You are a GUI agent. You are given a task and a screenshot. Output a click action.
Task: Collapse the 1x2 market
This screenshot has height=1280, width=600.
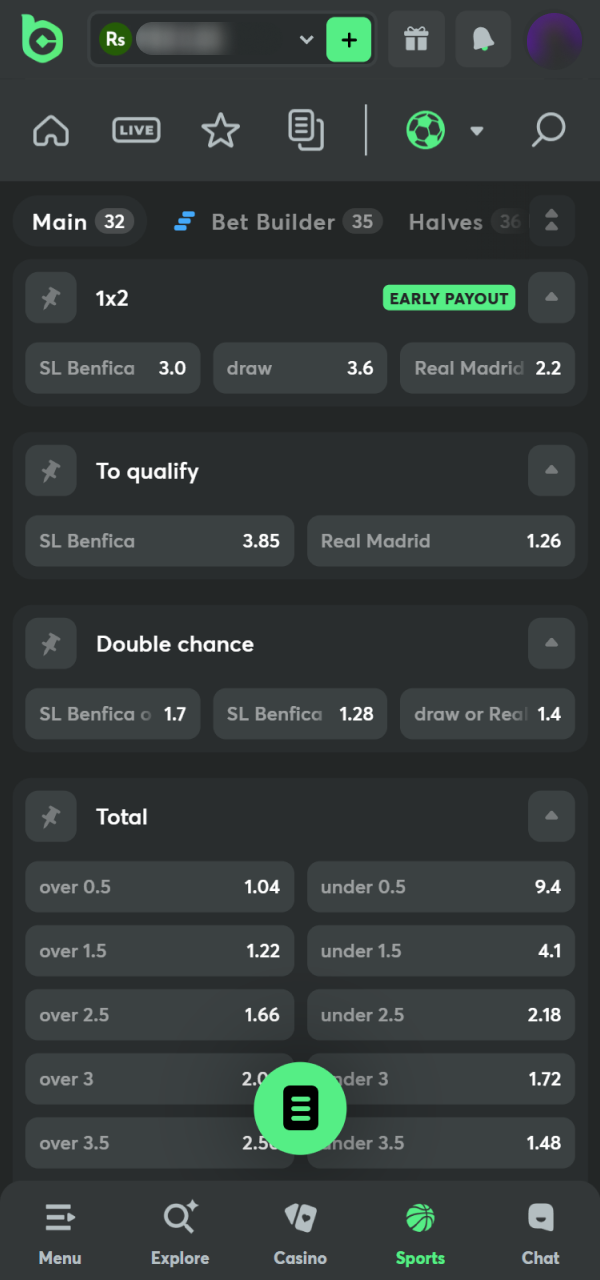tap(551, 297)
